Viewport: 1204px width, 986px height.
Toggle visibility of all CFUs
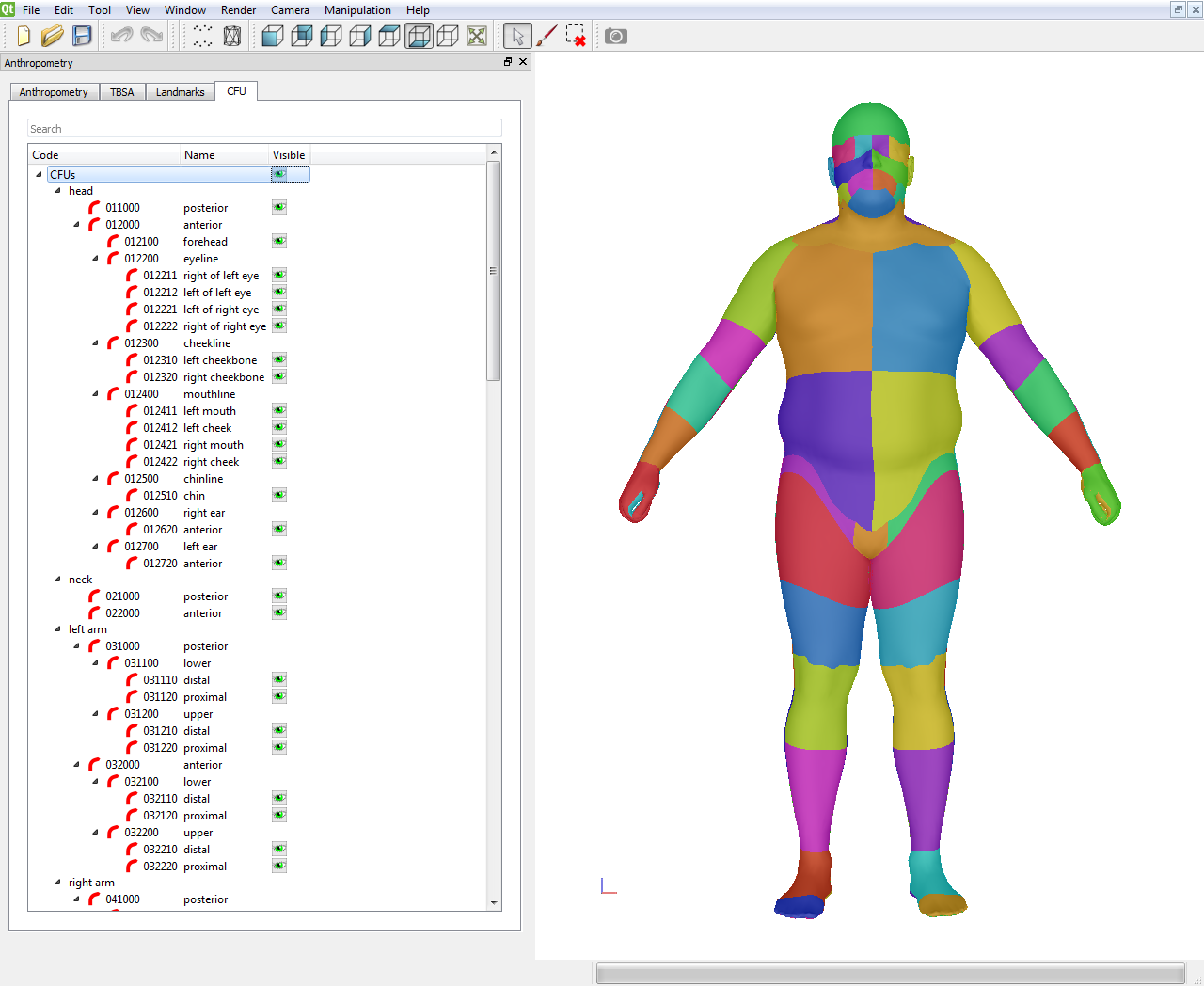point(279,174)
